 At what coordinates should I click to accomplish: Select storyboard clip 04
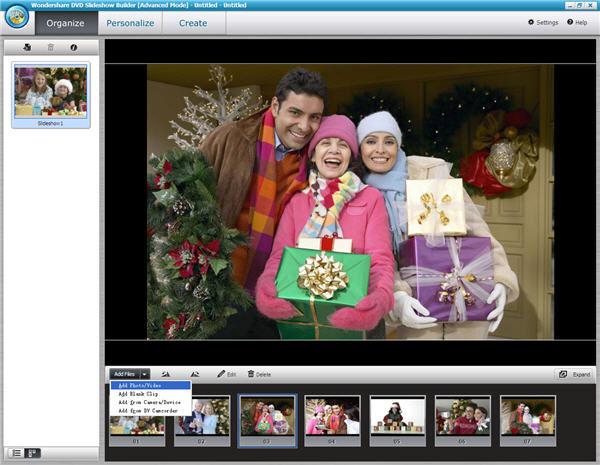(x=332, y=421)
